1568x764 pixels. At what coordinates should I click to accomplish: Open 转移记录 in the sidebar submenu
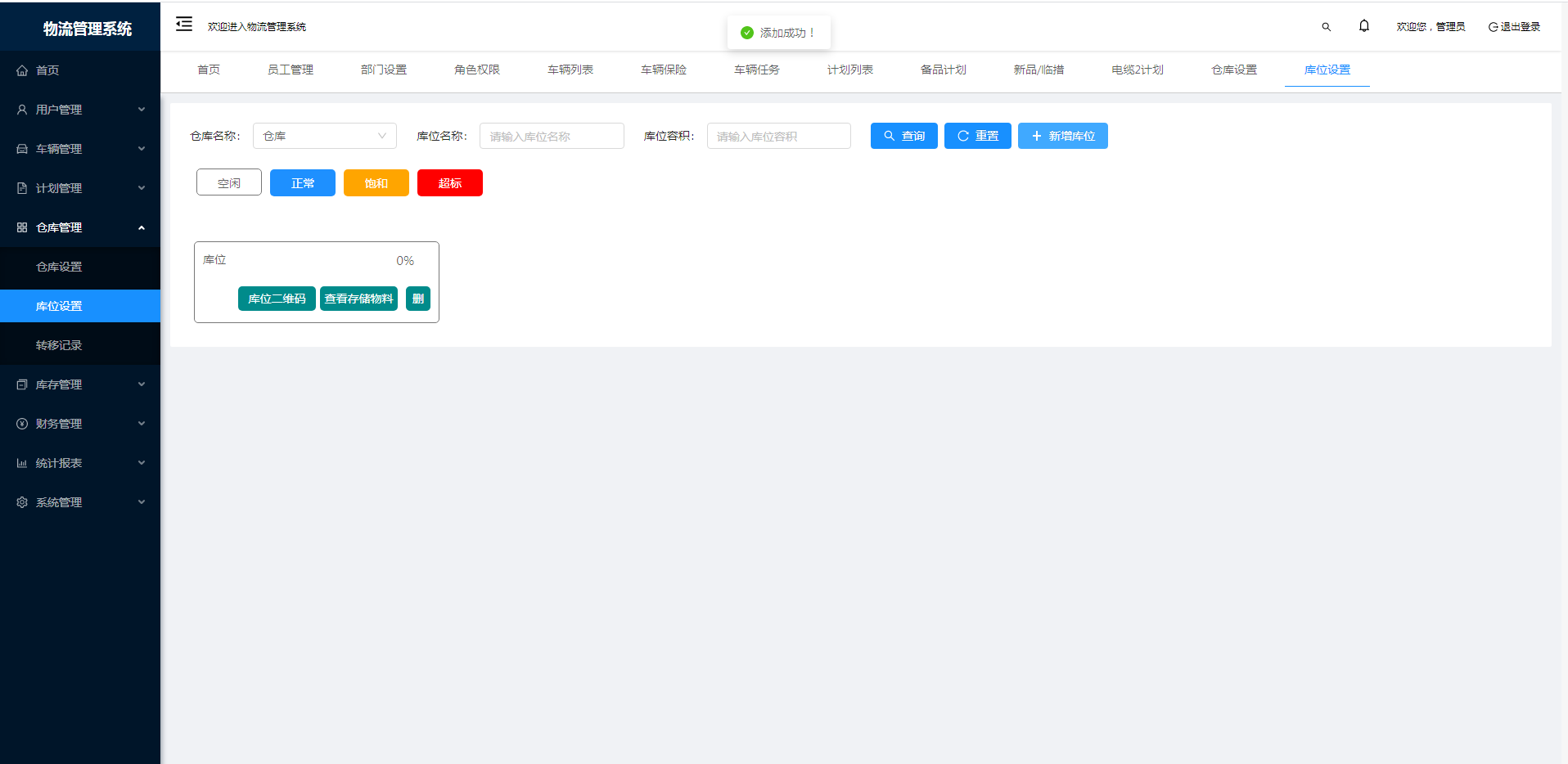[x=80, y=345]
